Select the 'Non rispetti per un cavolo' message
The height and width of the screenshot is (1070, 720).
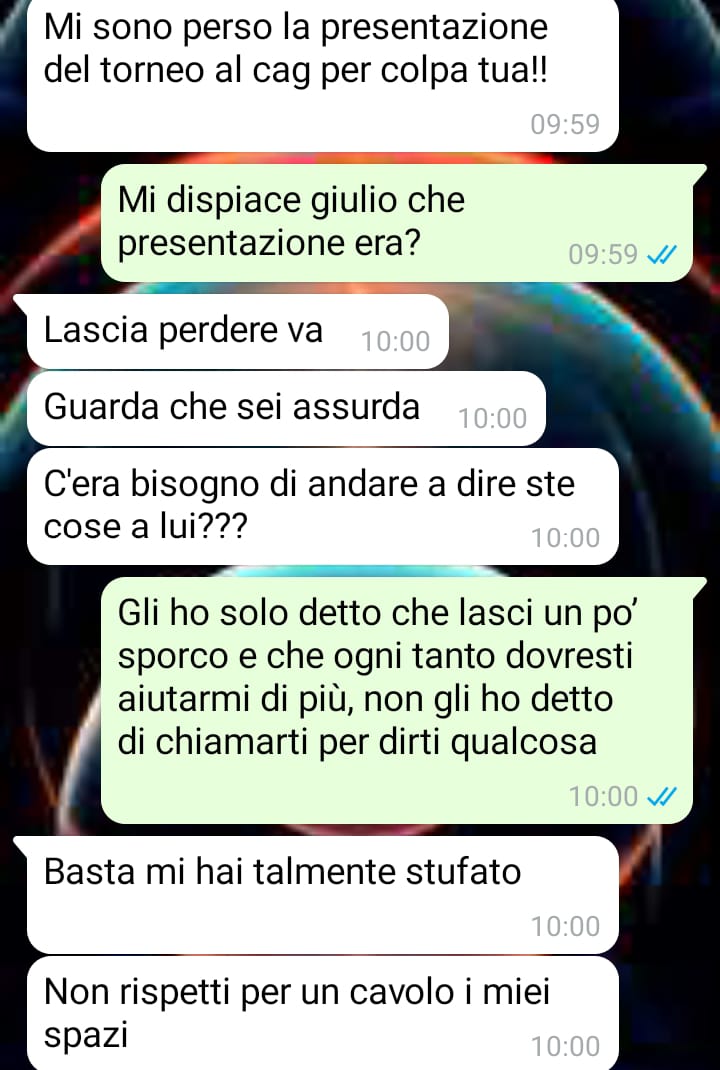[323, 1013]
